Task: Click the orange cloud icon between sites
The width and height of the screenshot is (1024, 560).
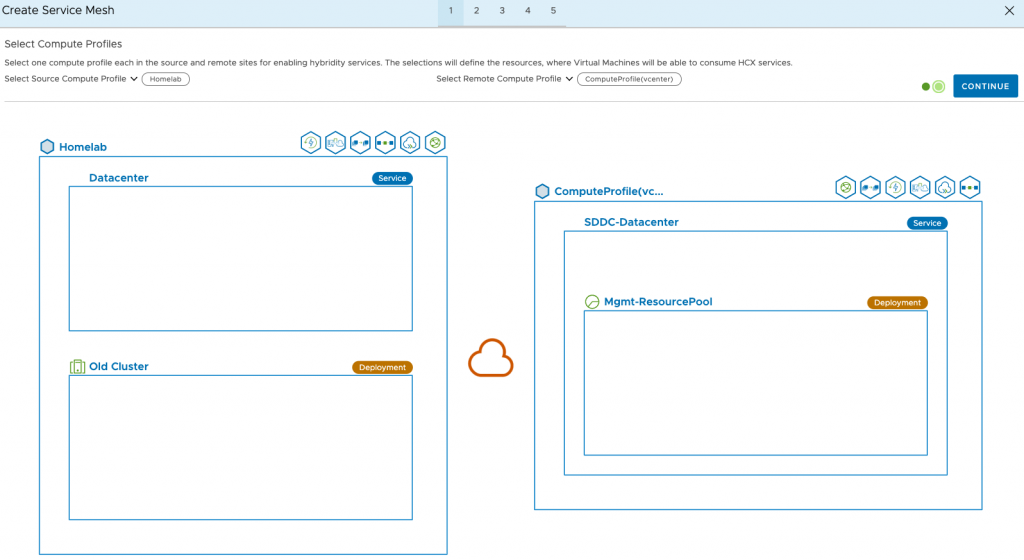Action: [x=490, y=358]
